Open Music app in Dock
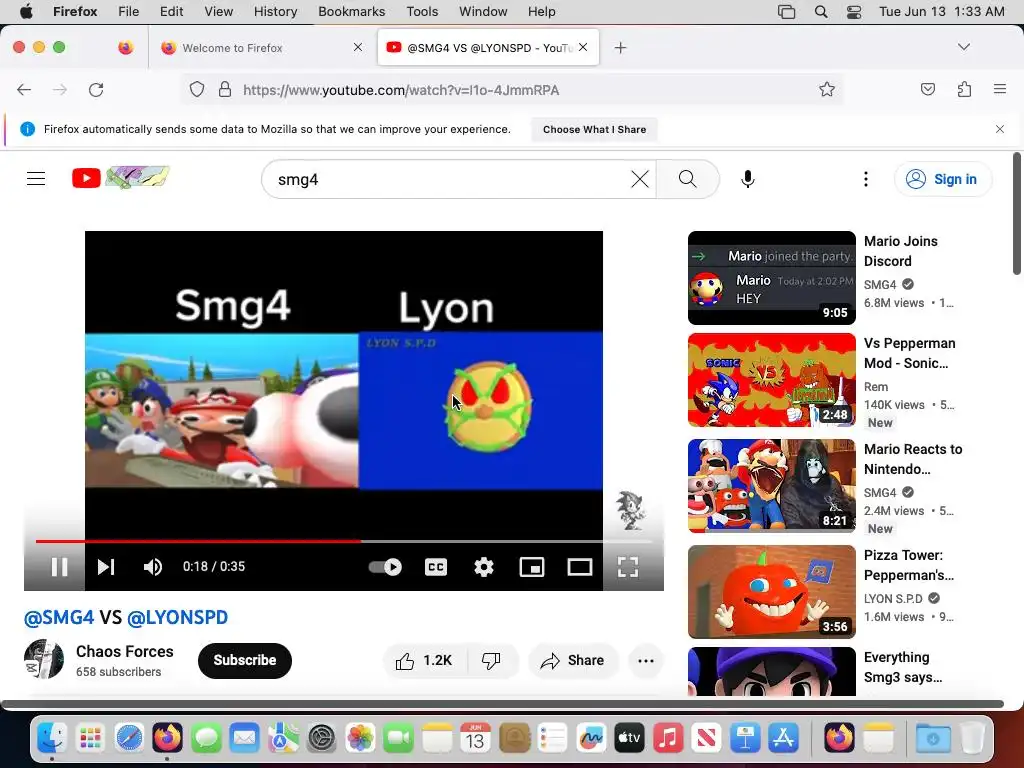The width and height of the screenshot is (1024, 768). (667, 738)
